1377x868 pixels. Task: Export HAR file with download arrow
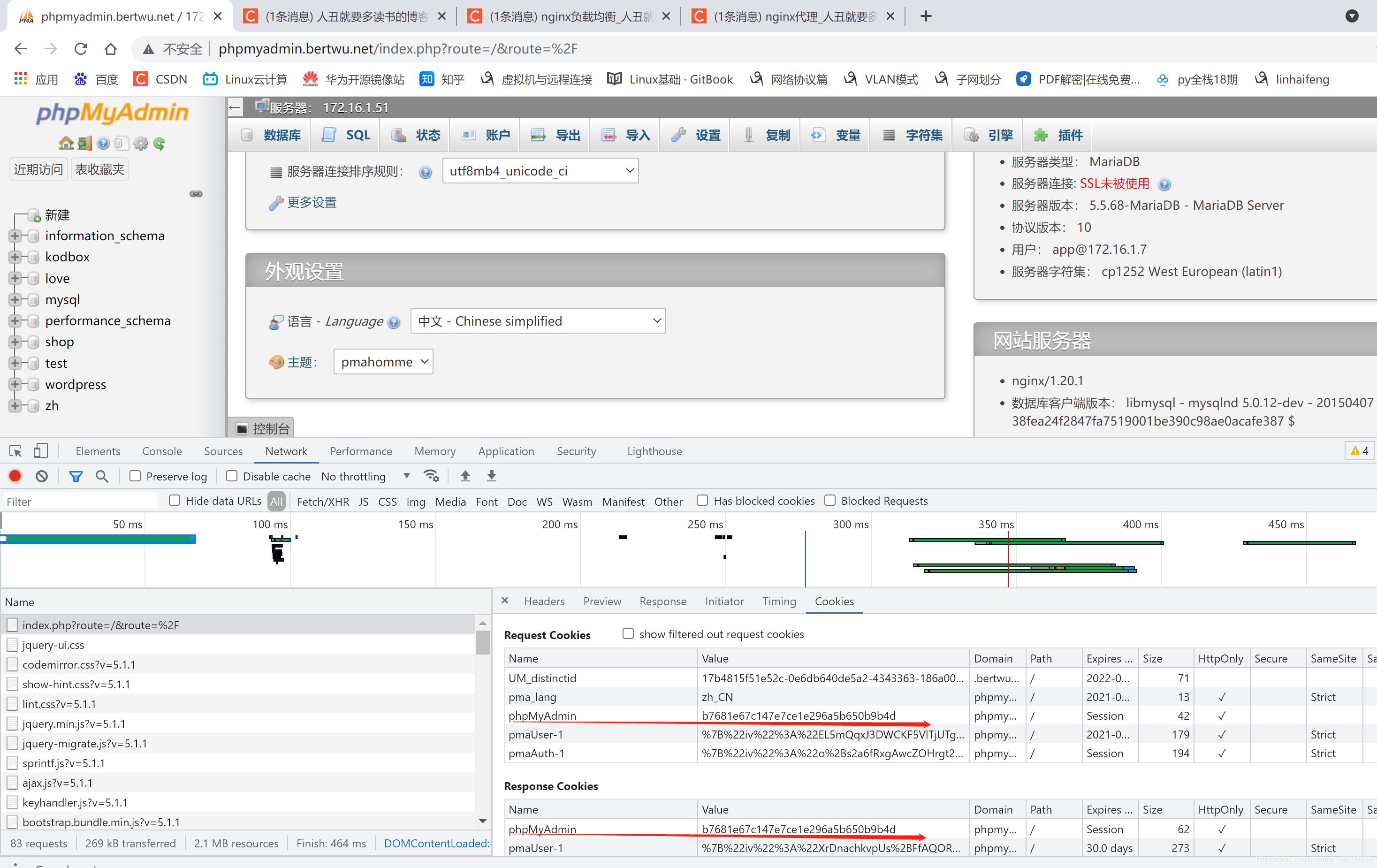point(492,476)
